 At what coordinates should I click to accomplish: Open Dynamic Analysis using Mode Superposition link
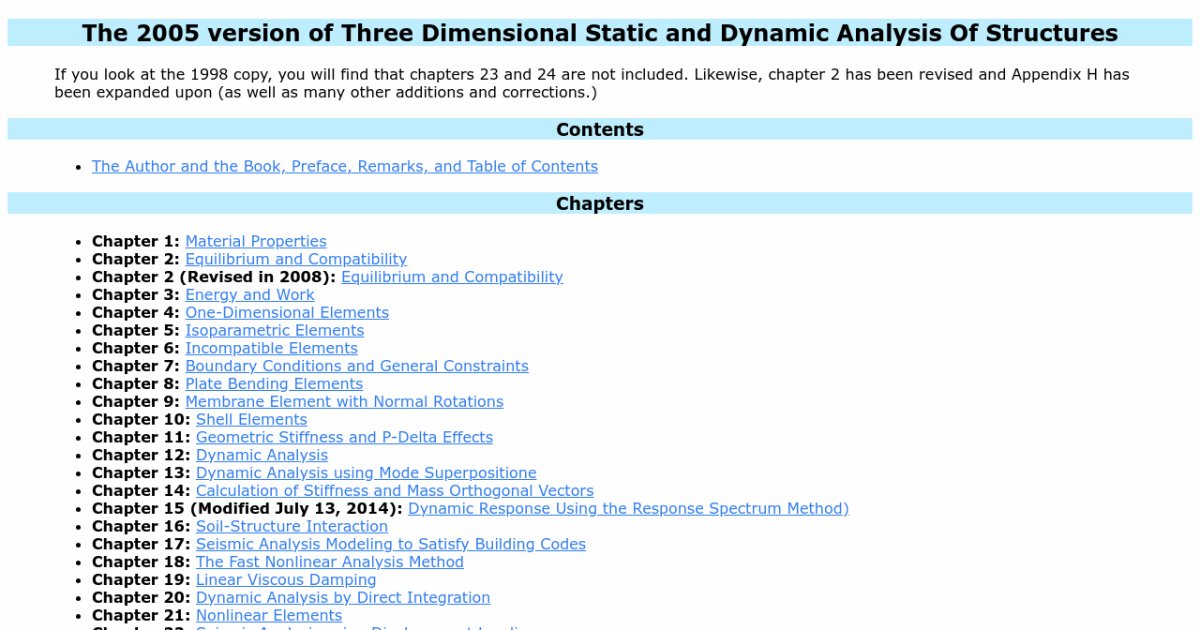pos(366,473)
